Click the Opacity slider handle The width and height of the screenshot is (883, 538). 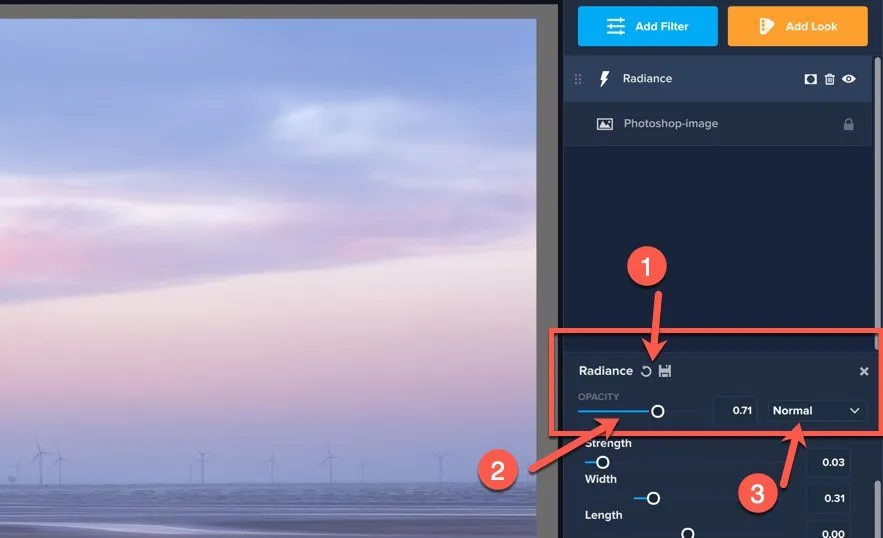click(657, 411)
